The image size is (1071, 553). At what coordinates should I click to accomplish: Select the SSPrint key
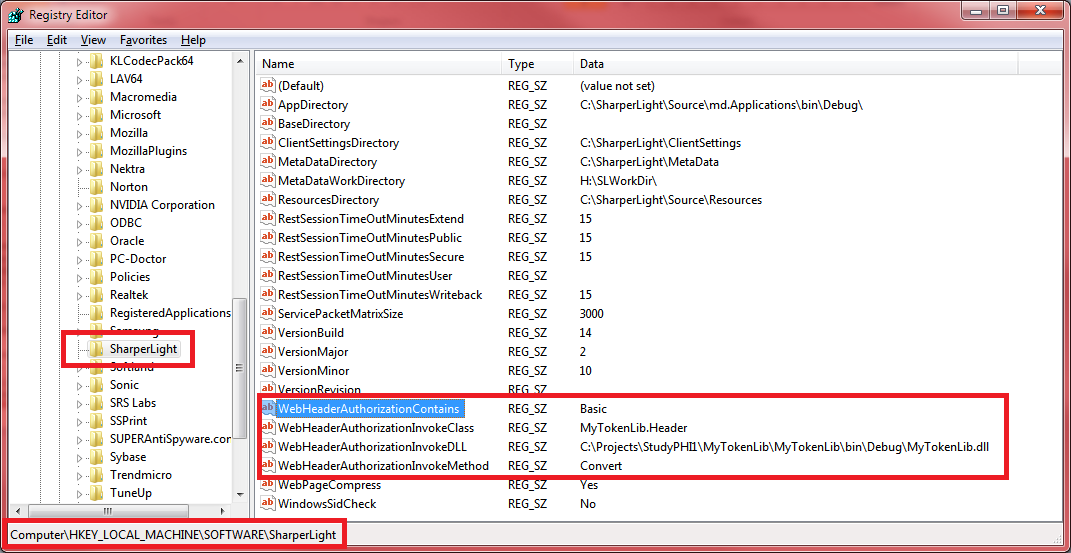(x=128, y=421)
